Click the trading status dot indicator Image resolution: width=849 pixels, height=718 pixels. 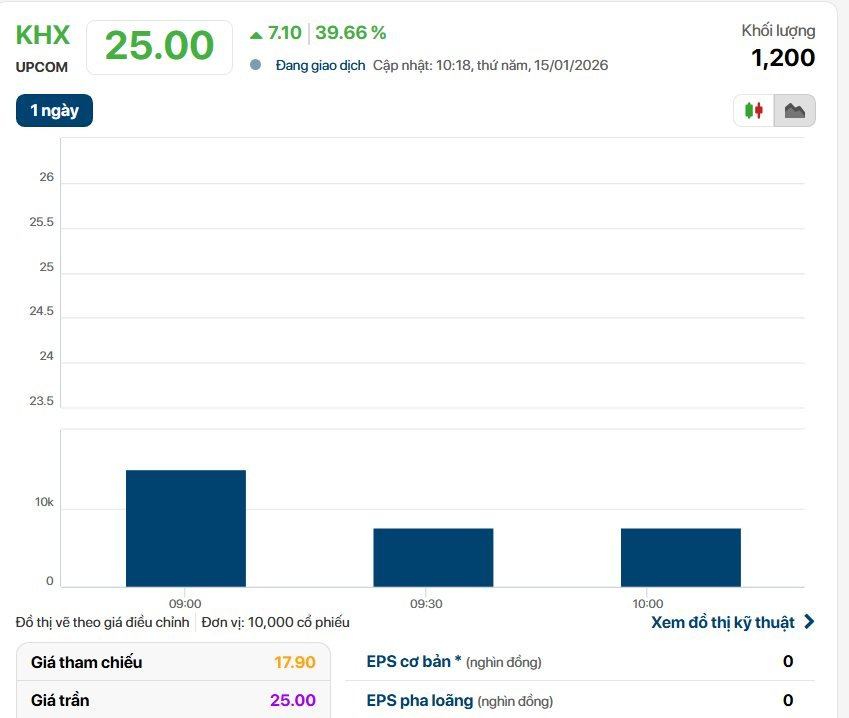[x=256, y=65]
